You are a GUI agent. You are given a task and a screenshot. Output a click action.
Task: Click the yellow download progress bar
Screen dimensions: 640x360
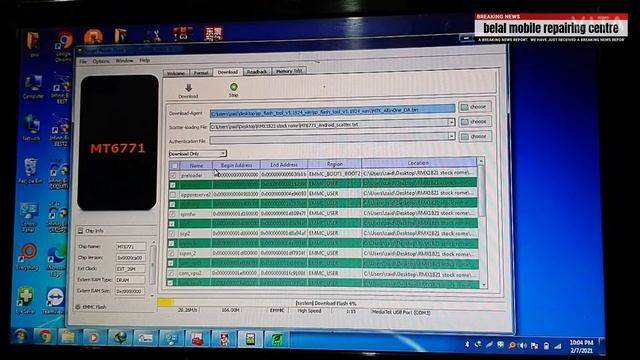166,302
